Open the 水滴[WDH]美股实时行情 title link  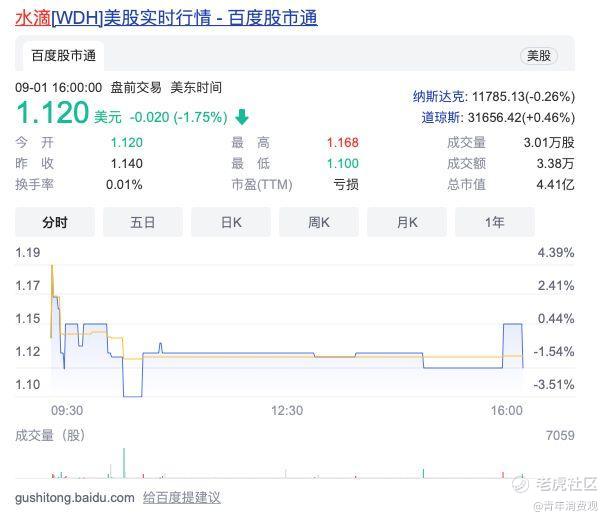pos(166,18)
